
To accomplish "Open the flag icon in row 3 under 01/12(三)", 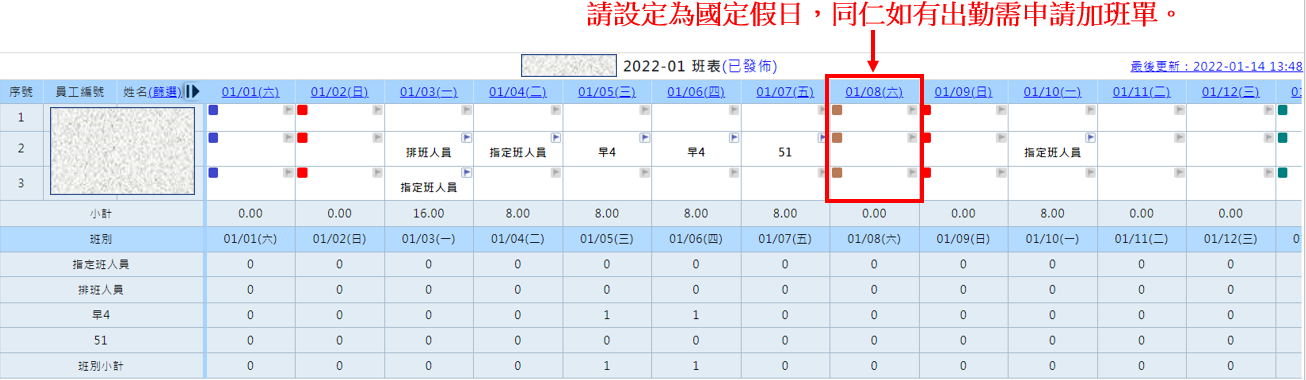I will (x=1269, y=173).
